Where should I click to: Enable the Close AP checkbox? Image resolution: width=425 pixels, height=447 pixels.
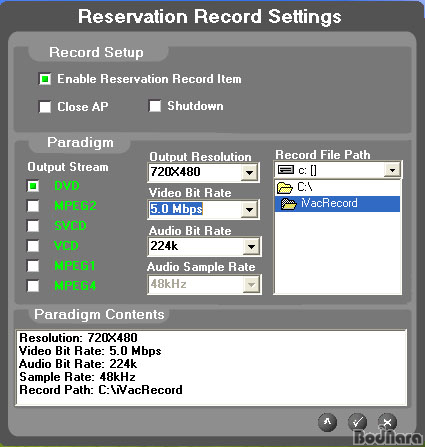(x=45, y=107)
